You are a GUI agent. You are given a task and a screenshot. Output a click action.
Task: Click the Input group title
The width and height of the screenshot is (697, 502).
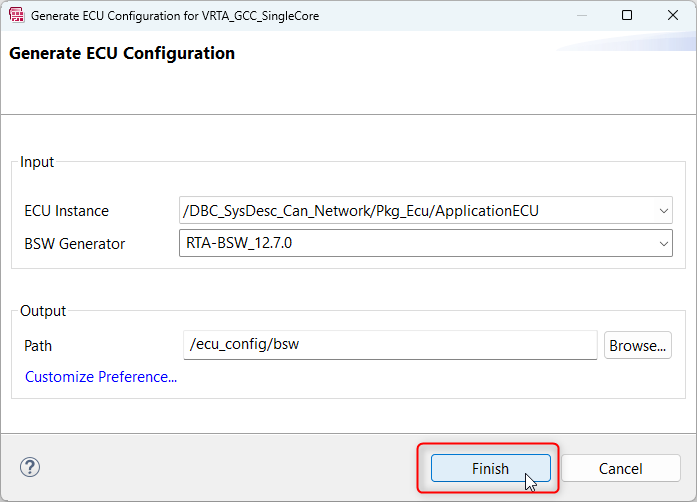[37, 162]
